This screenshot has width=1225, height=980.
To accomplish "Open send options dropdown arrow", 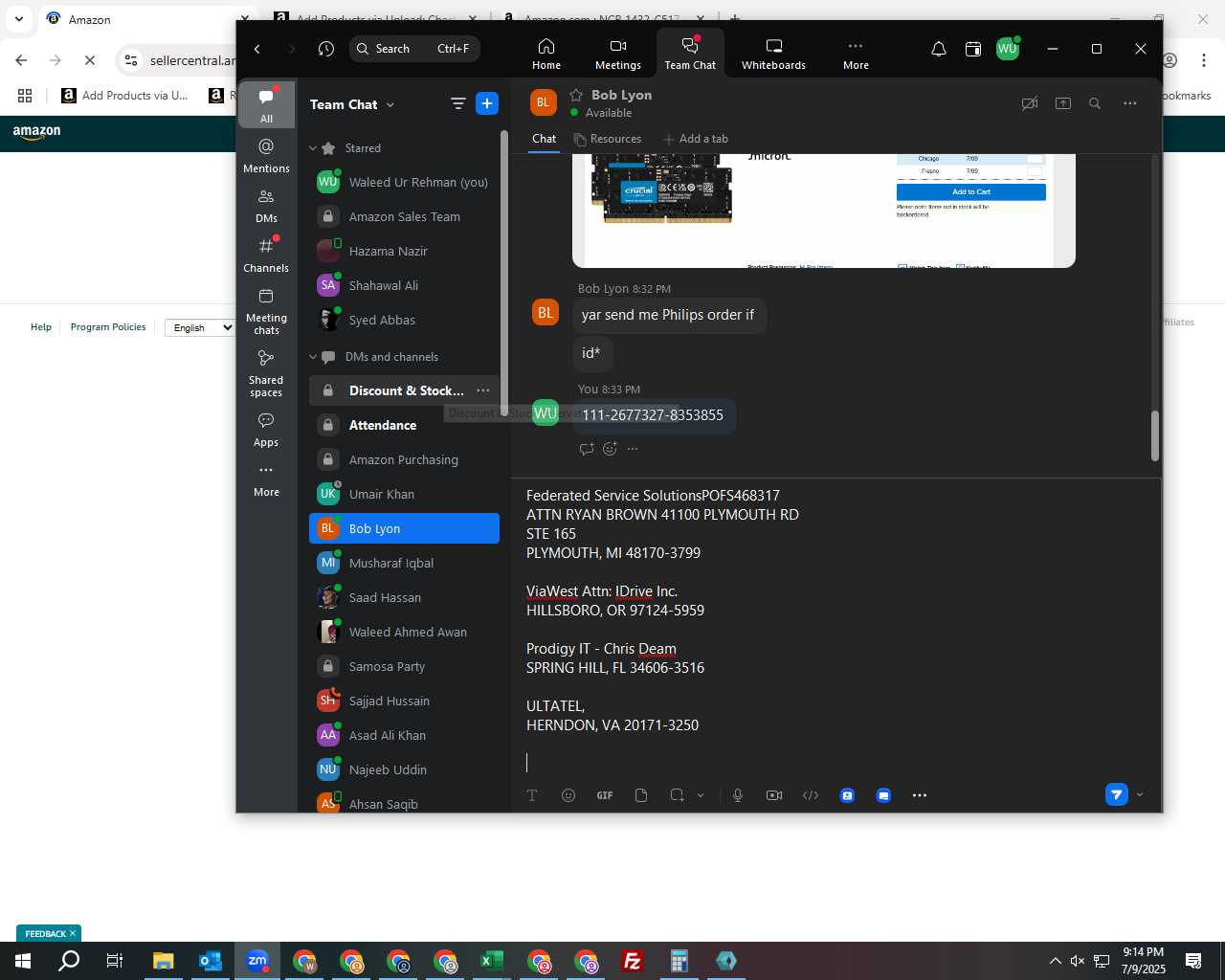I will coord(1140,794).
